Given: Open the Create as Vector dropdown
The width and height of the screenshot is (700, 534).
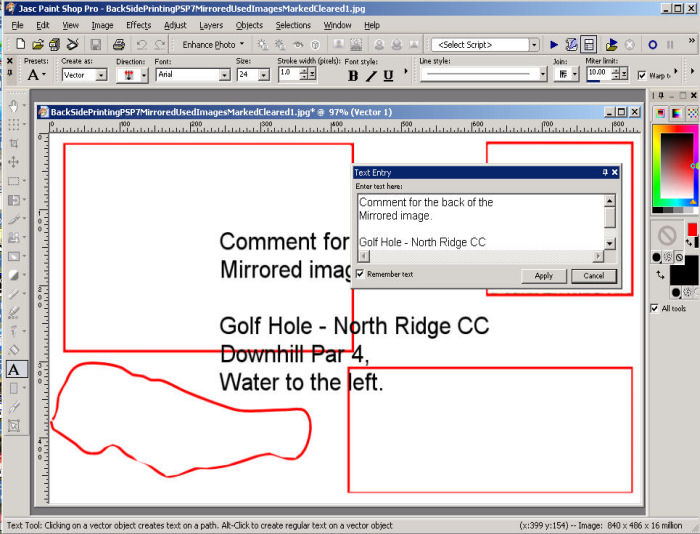Looking at the screenshot, I should [101, 75].
